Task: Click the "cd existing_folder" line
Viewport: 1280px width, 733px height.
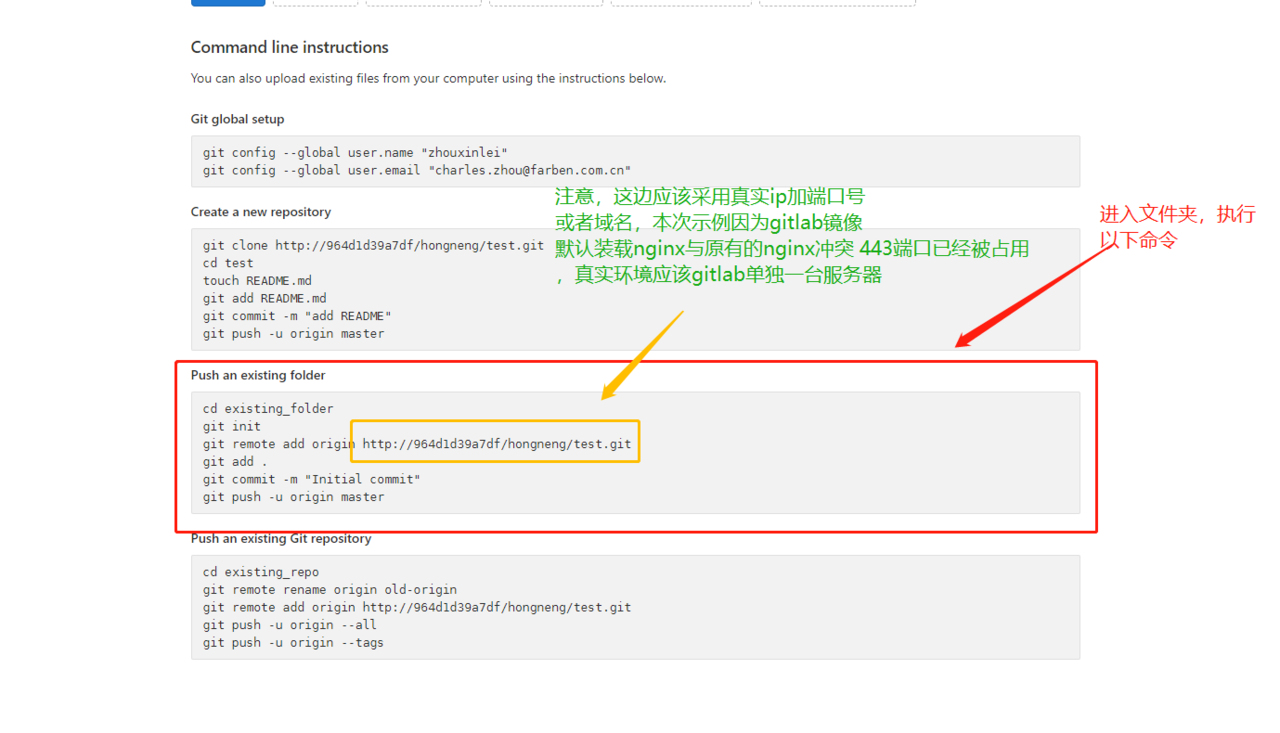Action: click(x=268, y=409)
